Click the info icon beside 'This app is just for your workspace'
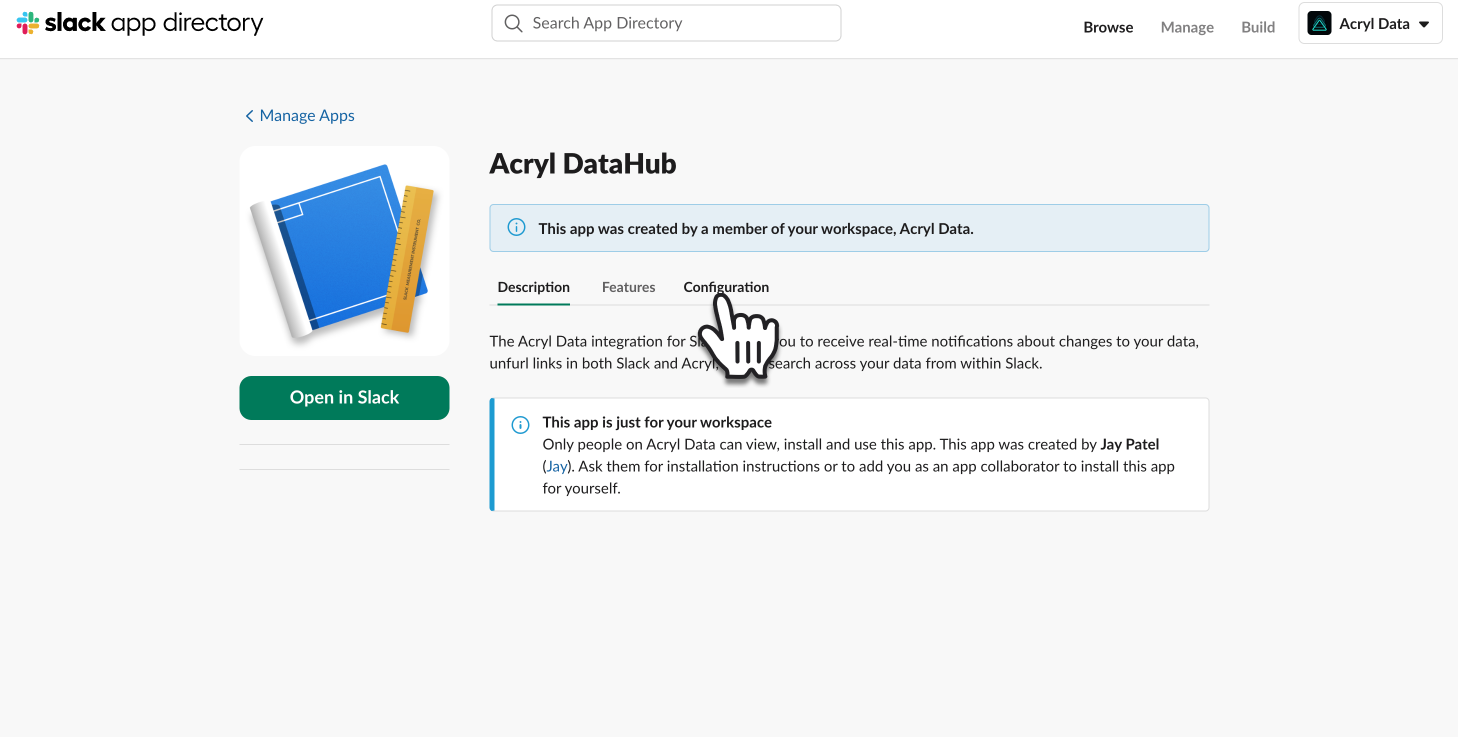The height and width of the screenshot is (737, 1458). coord(520,425)
